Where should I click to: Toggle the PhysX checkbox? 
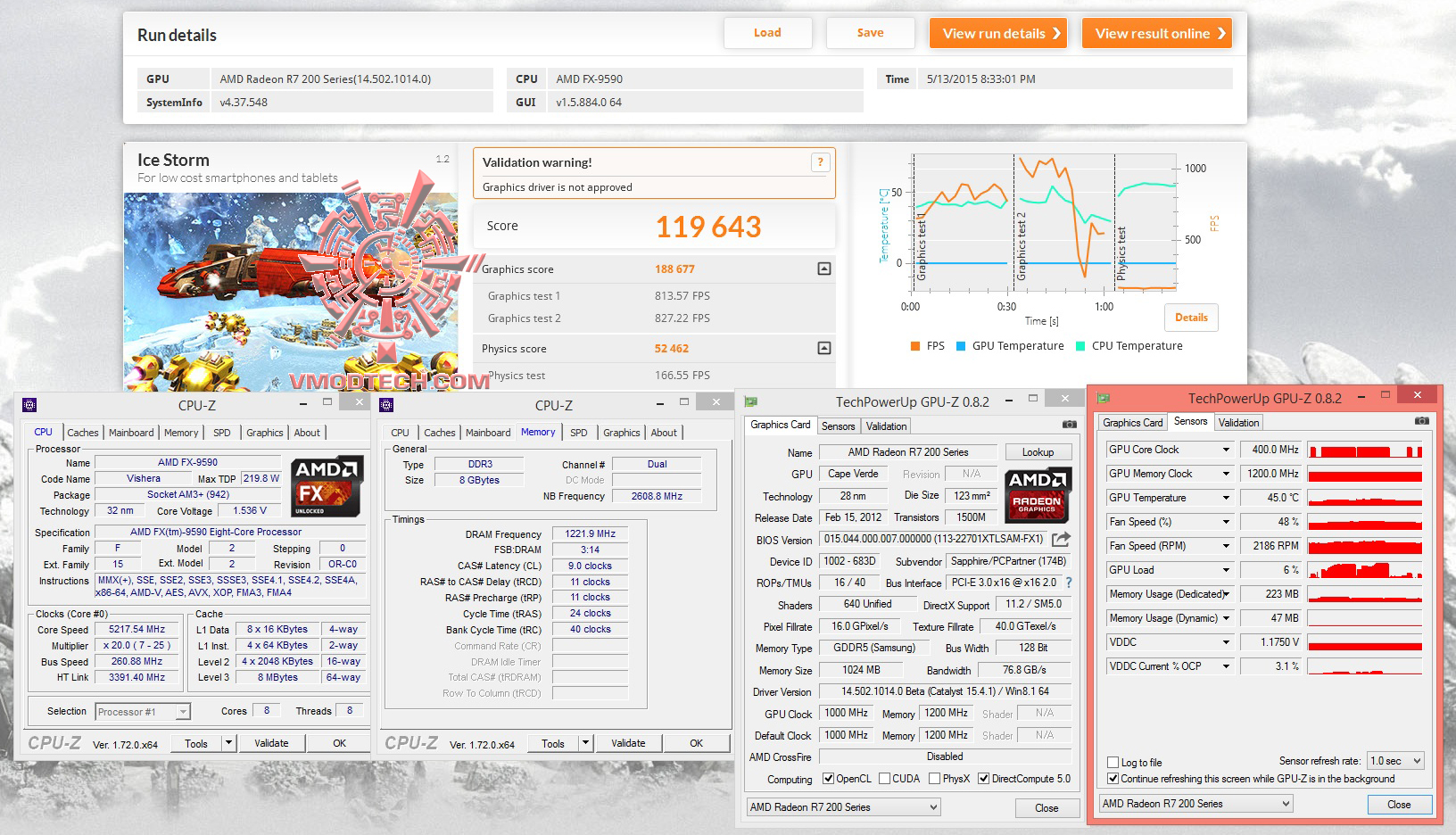click(934, 779)
